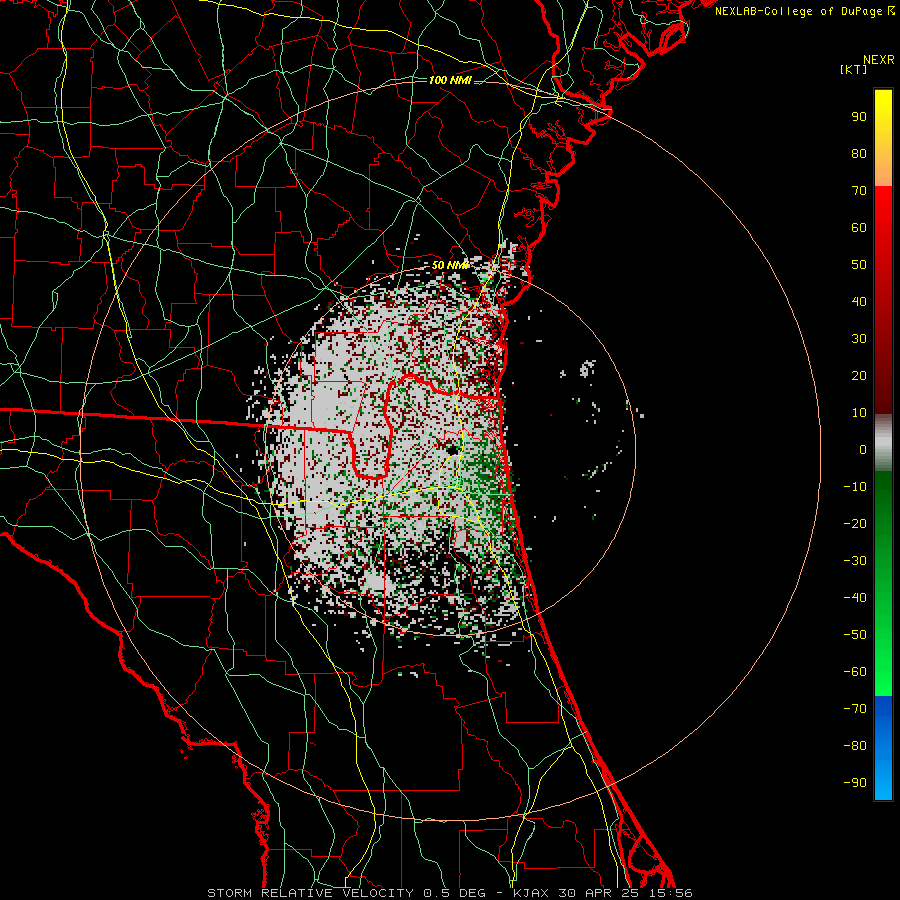Image resolution: width=900 pixels, height=900 pixels.
Task: Click the -70 value on velocity scale
Action: (855, 709)
